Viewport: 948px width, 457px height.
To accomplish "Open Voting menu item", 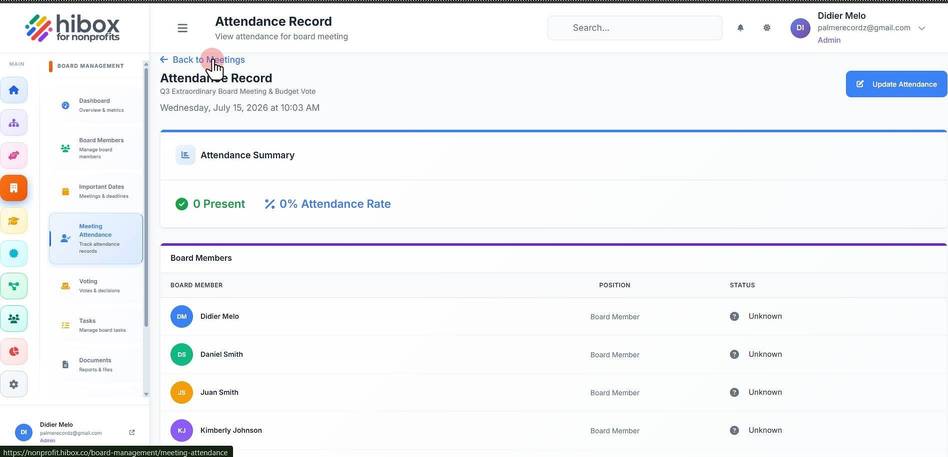I will [96, 285].
